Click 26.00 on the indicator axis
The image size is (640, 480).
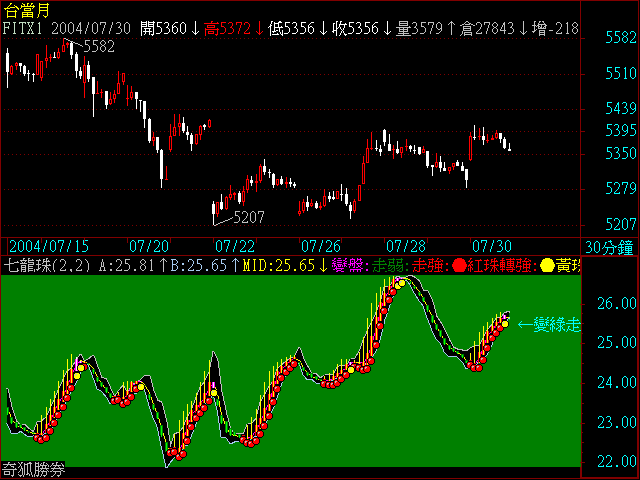617,303
